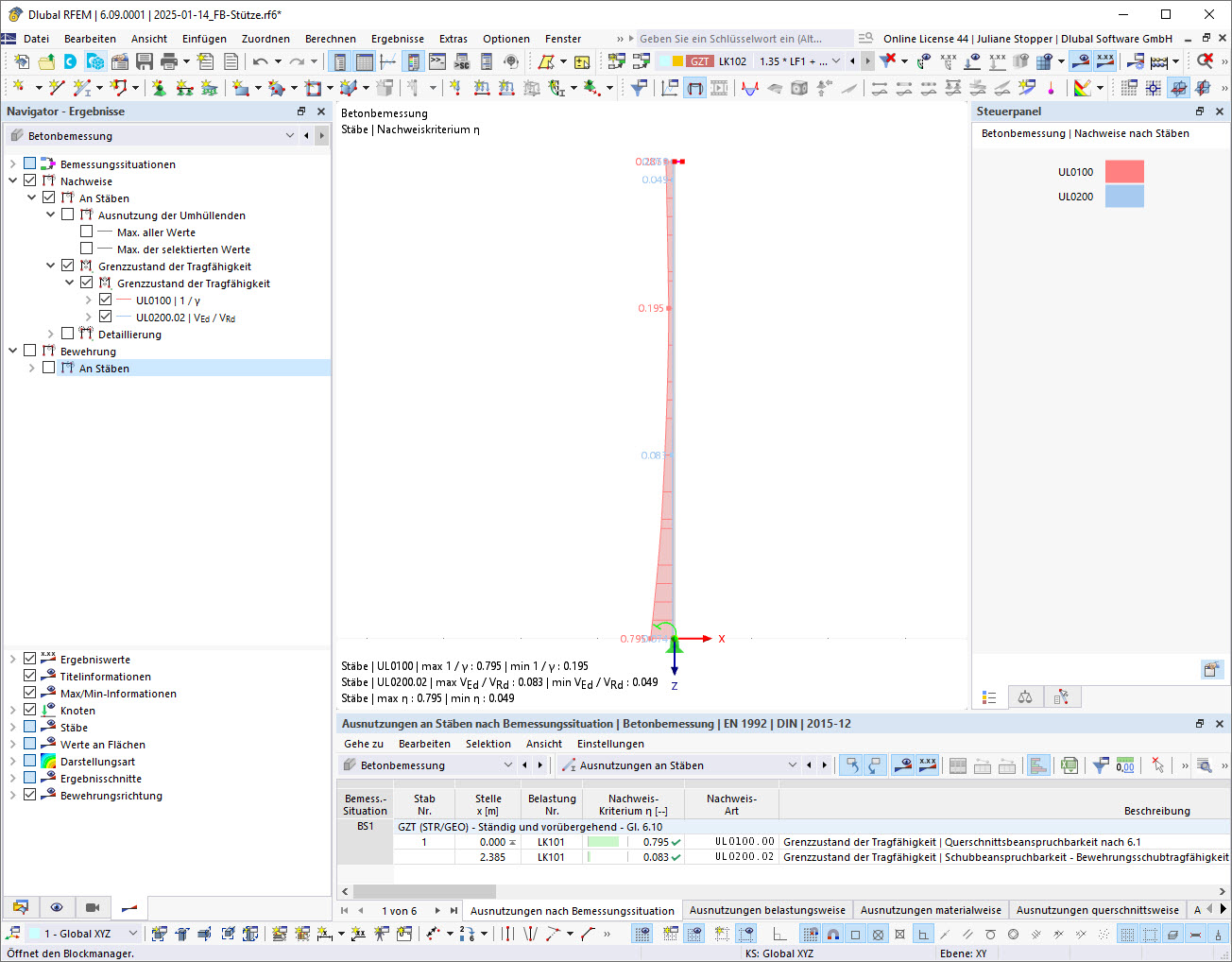Click the red UL0100 color swatch
Viewport: 1232px width, 962px height.
coord(1124,172)
